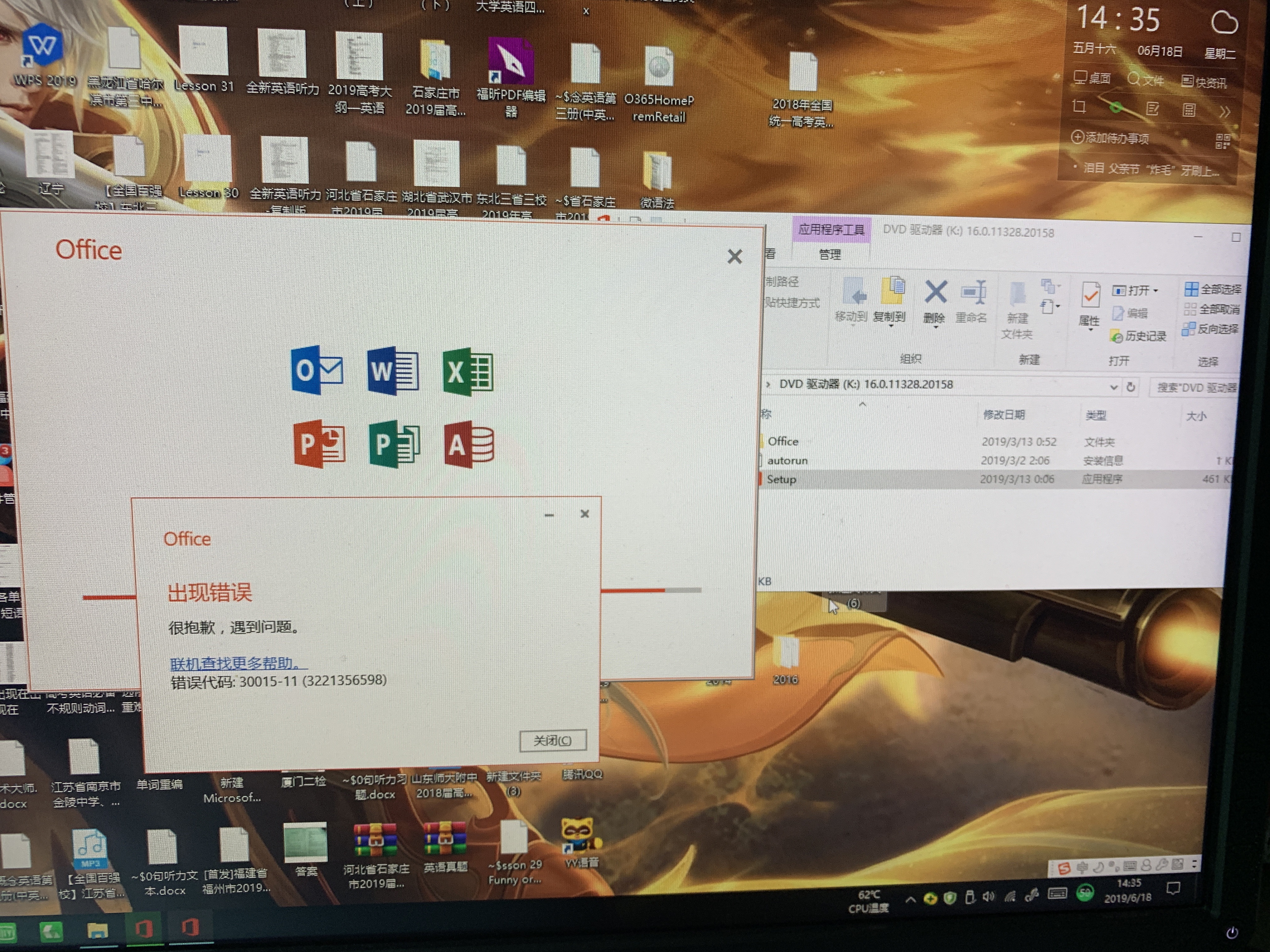Select the 微语法 desktop folder
The width and height of the screenshot is (1270, 952).
(657, 180)
